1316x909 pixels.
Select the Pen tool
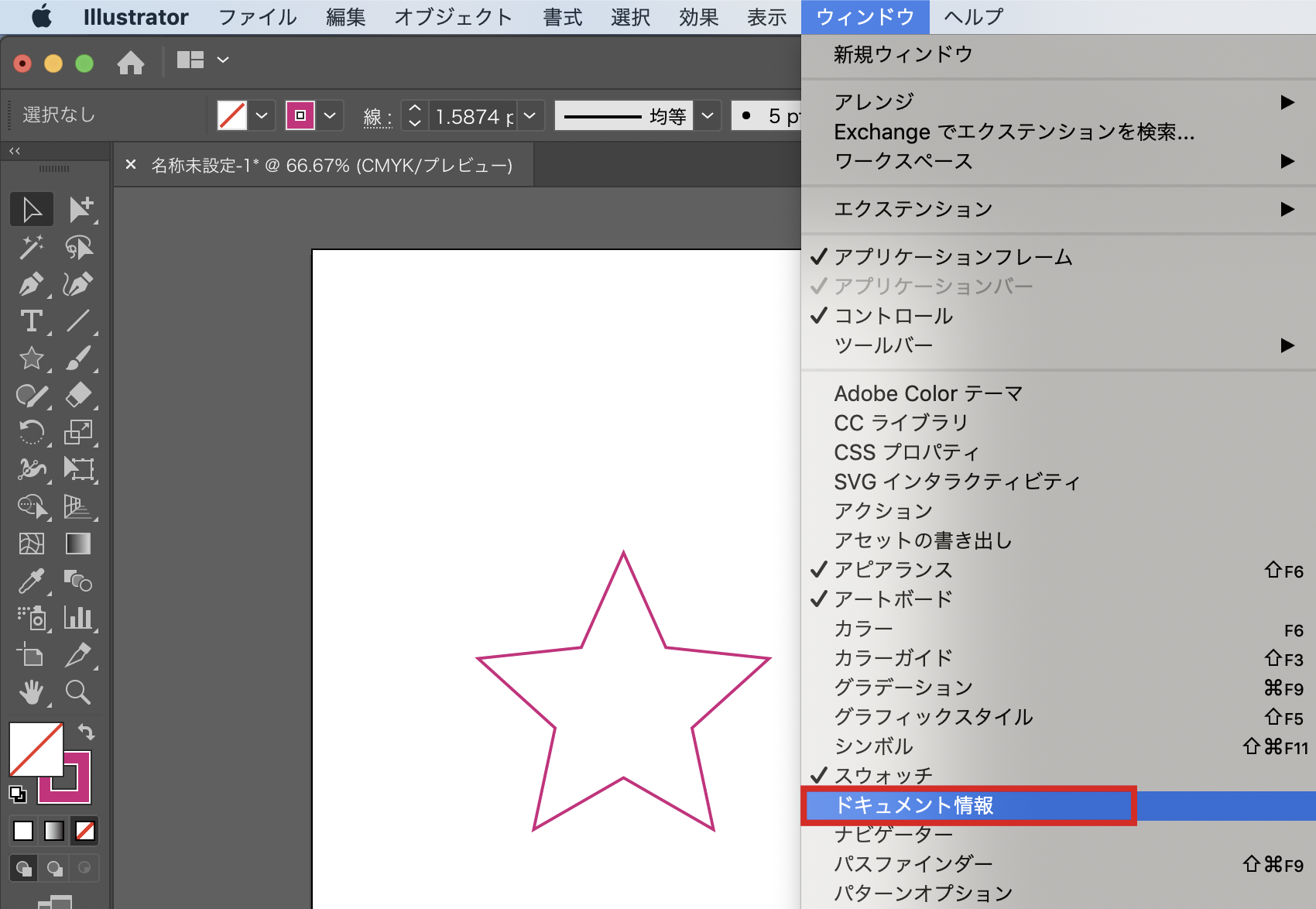point(31,284)
